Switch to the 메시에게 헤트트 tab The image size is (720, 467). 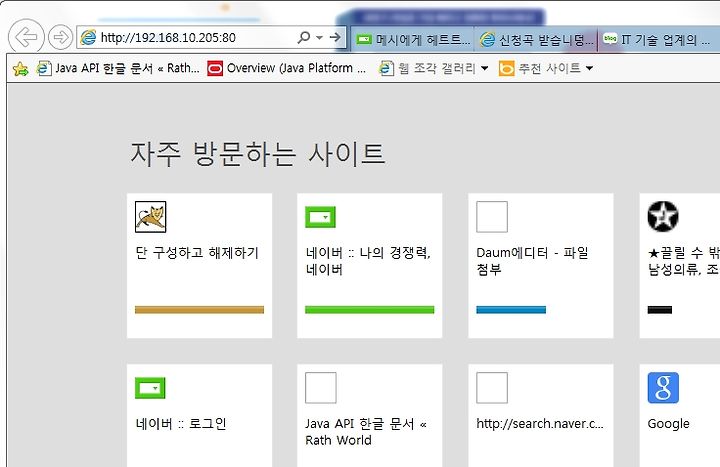pos(414,39)
